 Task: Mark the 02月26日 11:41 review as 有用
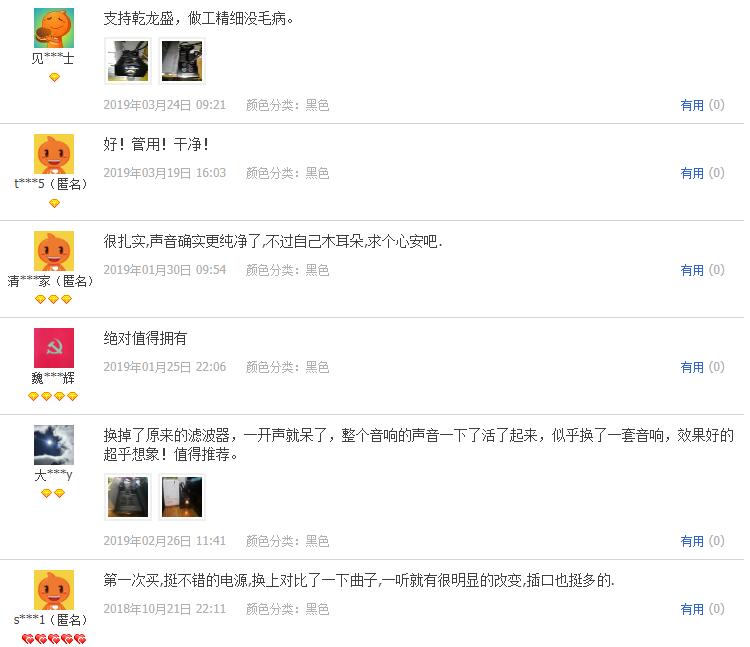[x=702, y=541]
